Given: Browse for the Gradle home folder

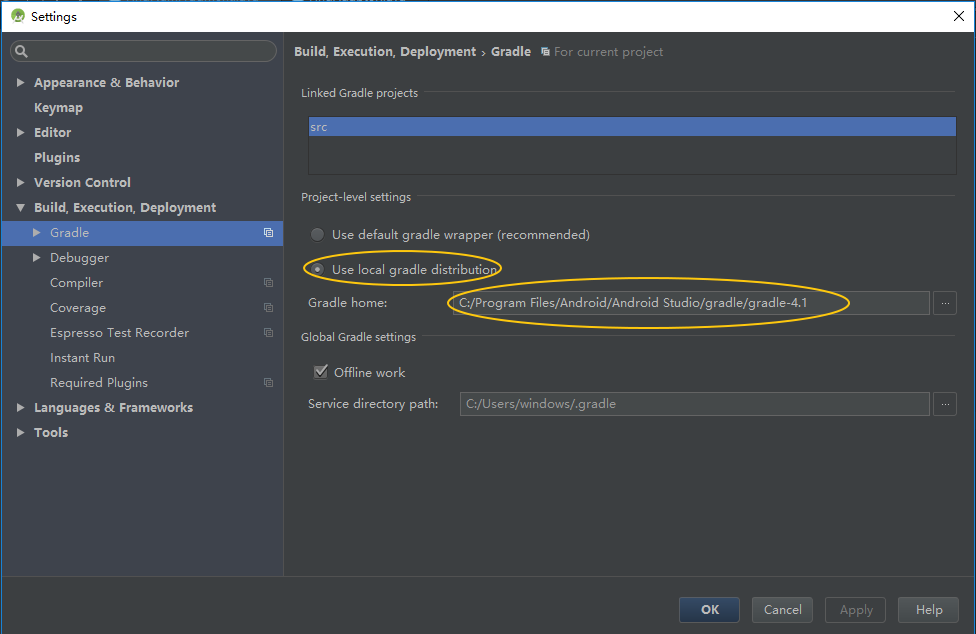Looking at the screenshot, I should [945, 303].
